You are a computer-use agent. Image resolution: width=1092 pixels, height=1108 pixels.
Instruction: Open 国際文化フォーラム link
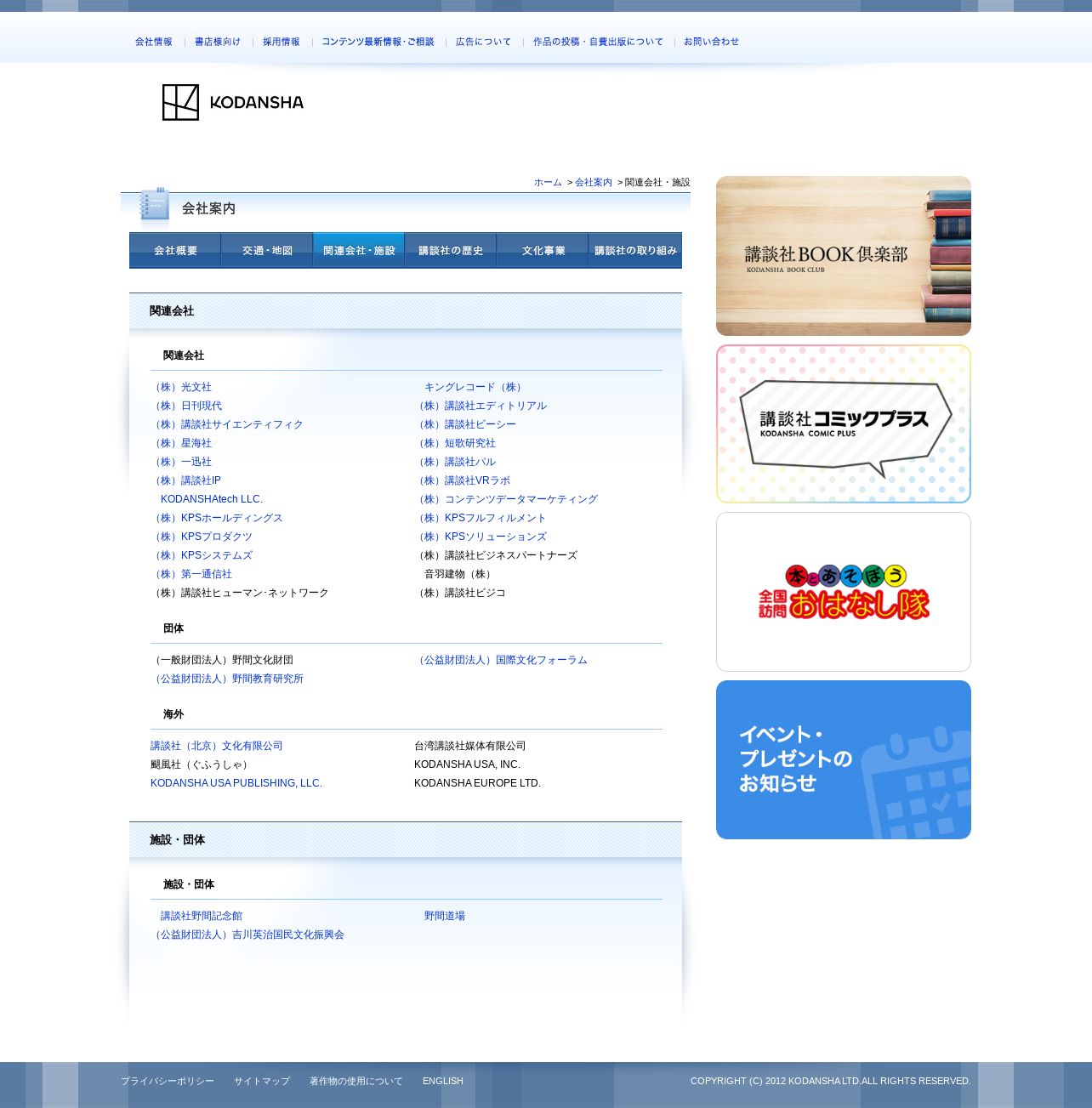pyautogui.click(x=501, y=660)
